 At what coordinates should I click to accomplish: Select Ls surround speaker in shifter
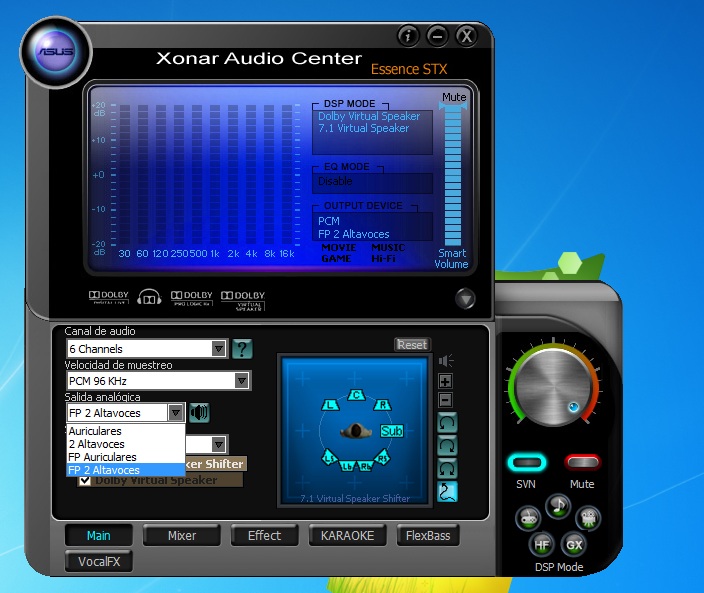point(330,458)
